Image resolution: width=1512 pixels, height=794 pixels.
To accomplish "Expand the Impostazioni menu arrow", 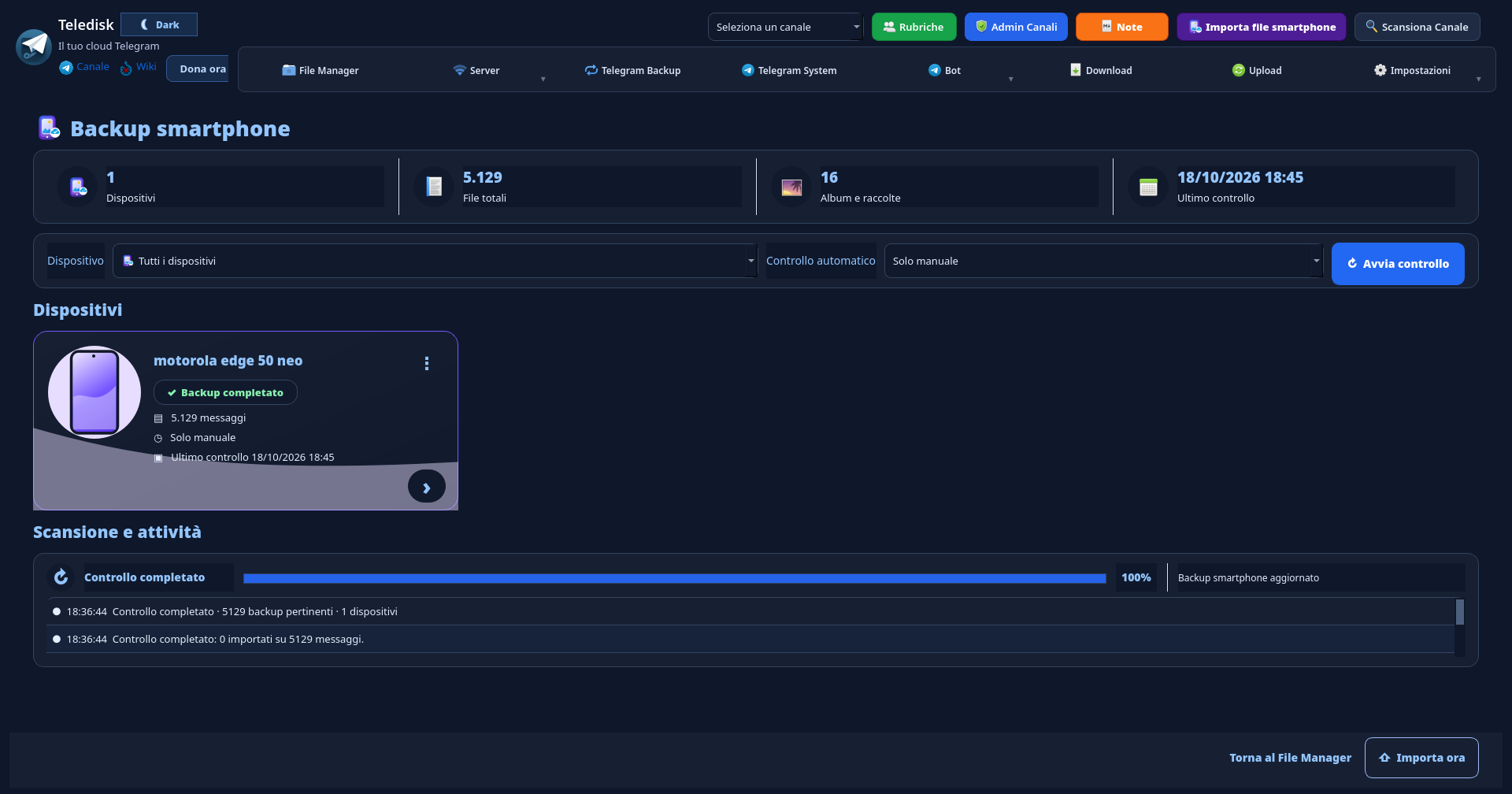I will click(1478, 79).
